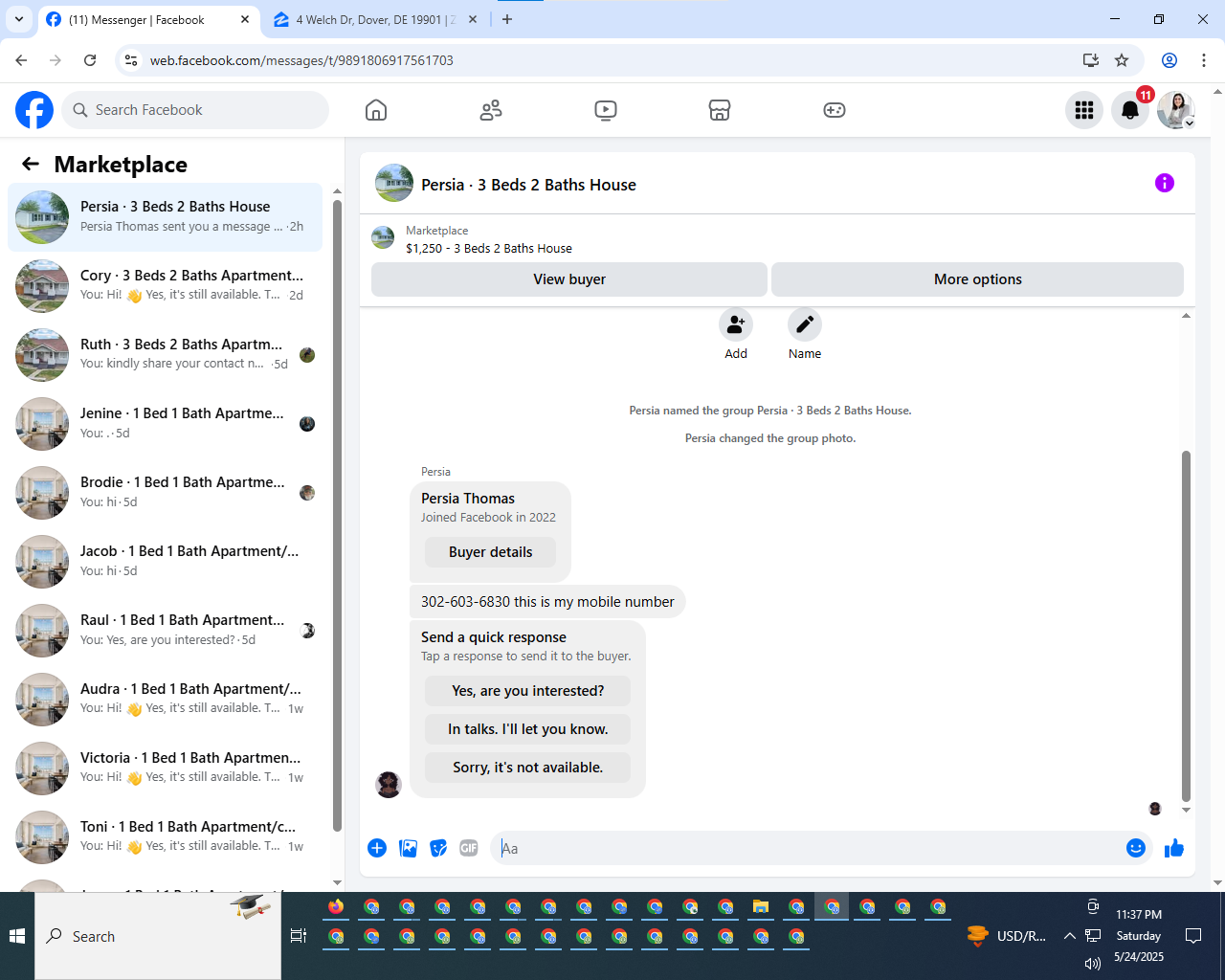Open Jenine 1 Bed 1 Bath conversation
This screenshot has width=1225, height=980.
(165, 424)
